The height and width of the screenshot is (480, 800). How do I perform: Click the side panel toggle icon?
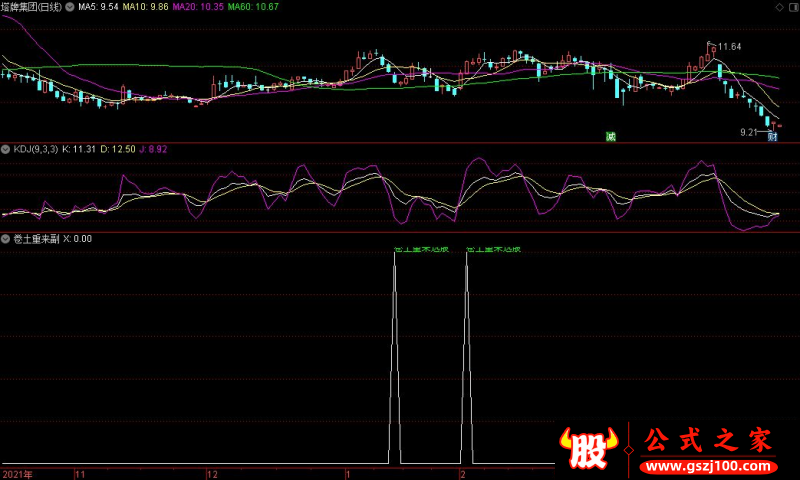(793, 7)
